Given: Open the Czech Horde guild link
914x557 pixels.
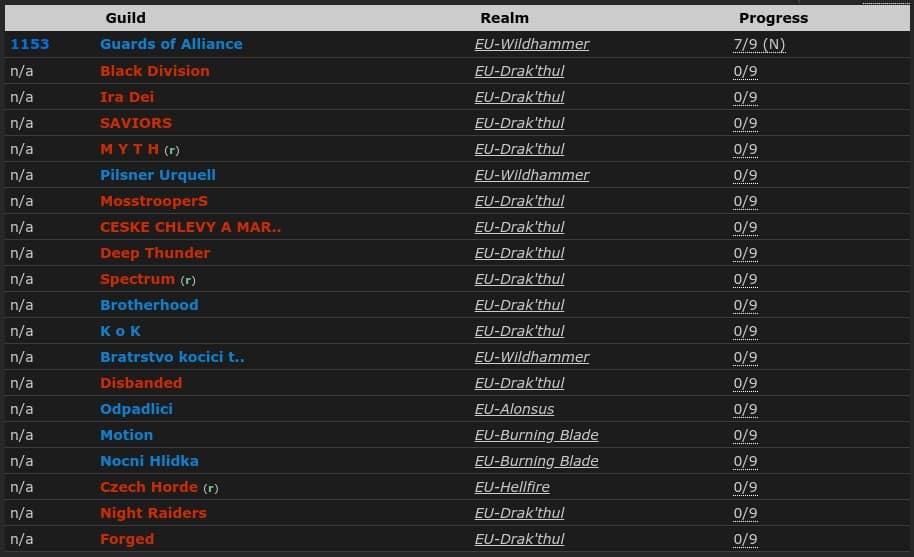Looking at the screenshot, I should coord(149,487).
